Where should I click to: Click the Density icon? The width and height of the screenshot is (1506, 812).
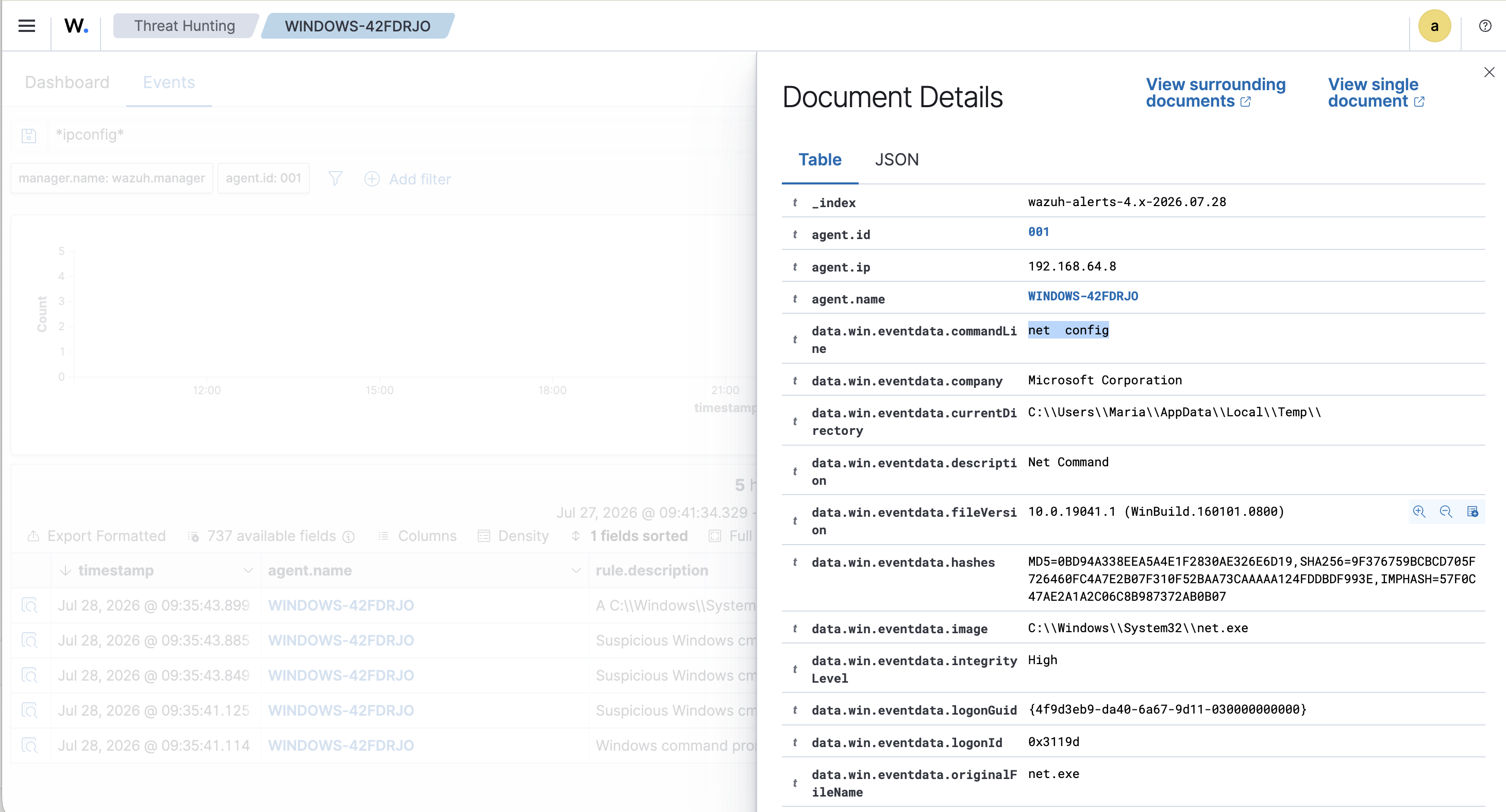click(x=483, y=535)
